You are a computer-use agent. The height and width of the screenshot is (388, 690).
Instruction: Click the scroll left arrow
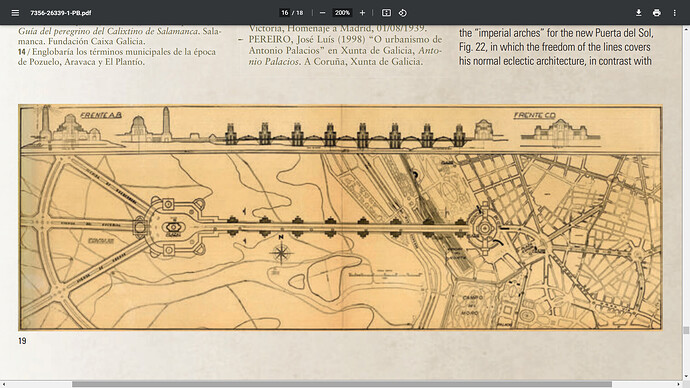click(4, 384)
